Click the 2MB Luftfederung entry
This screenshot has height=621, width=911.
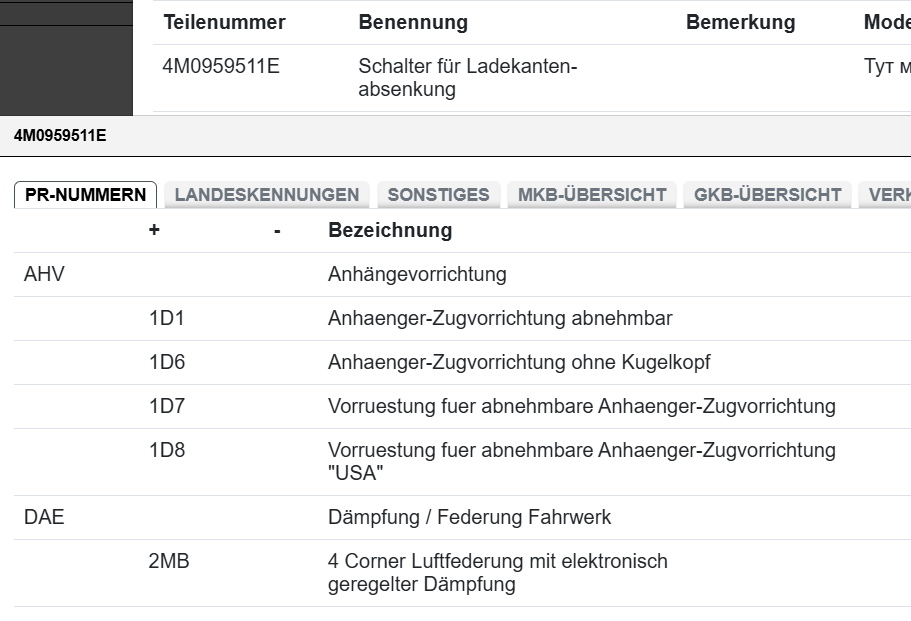point(497,572)
